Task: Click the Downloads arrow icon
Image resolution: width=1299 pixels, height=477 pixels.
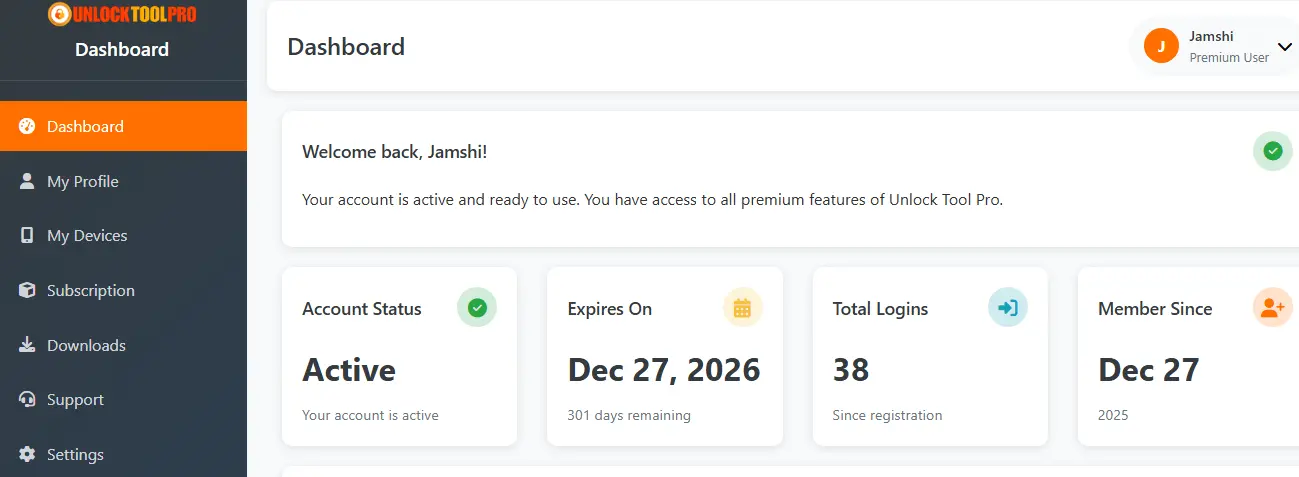Action: pyautogui.click(x=27, y=345)
